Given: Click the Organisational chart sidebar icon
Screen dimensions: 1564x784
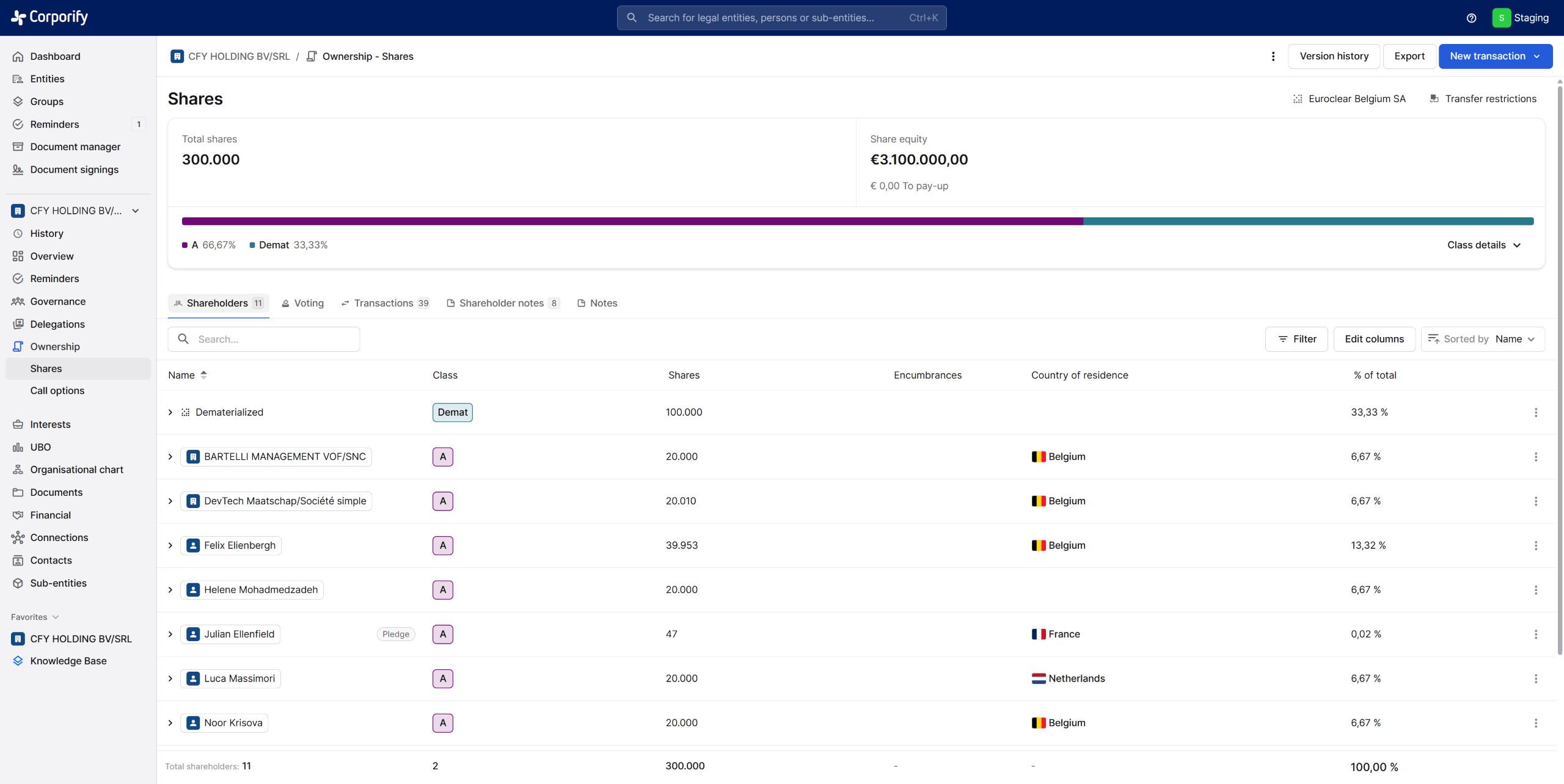Looking at the screenshot, I should (18, 470).
